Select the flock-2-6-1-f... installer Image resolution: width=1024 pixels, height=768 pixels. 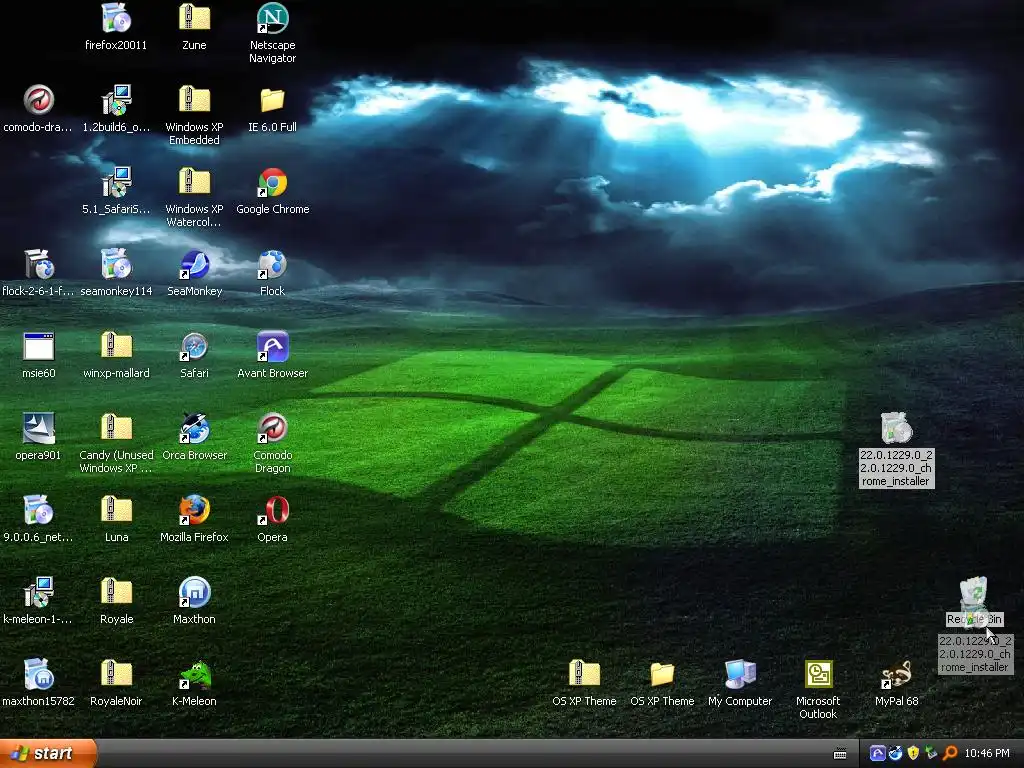[39, 265]
